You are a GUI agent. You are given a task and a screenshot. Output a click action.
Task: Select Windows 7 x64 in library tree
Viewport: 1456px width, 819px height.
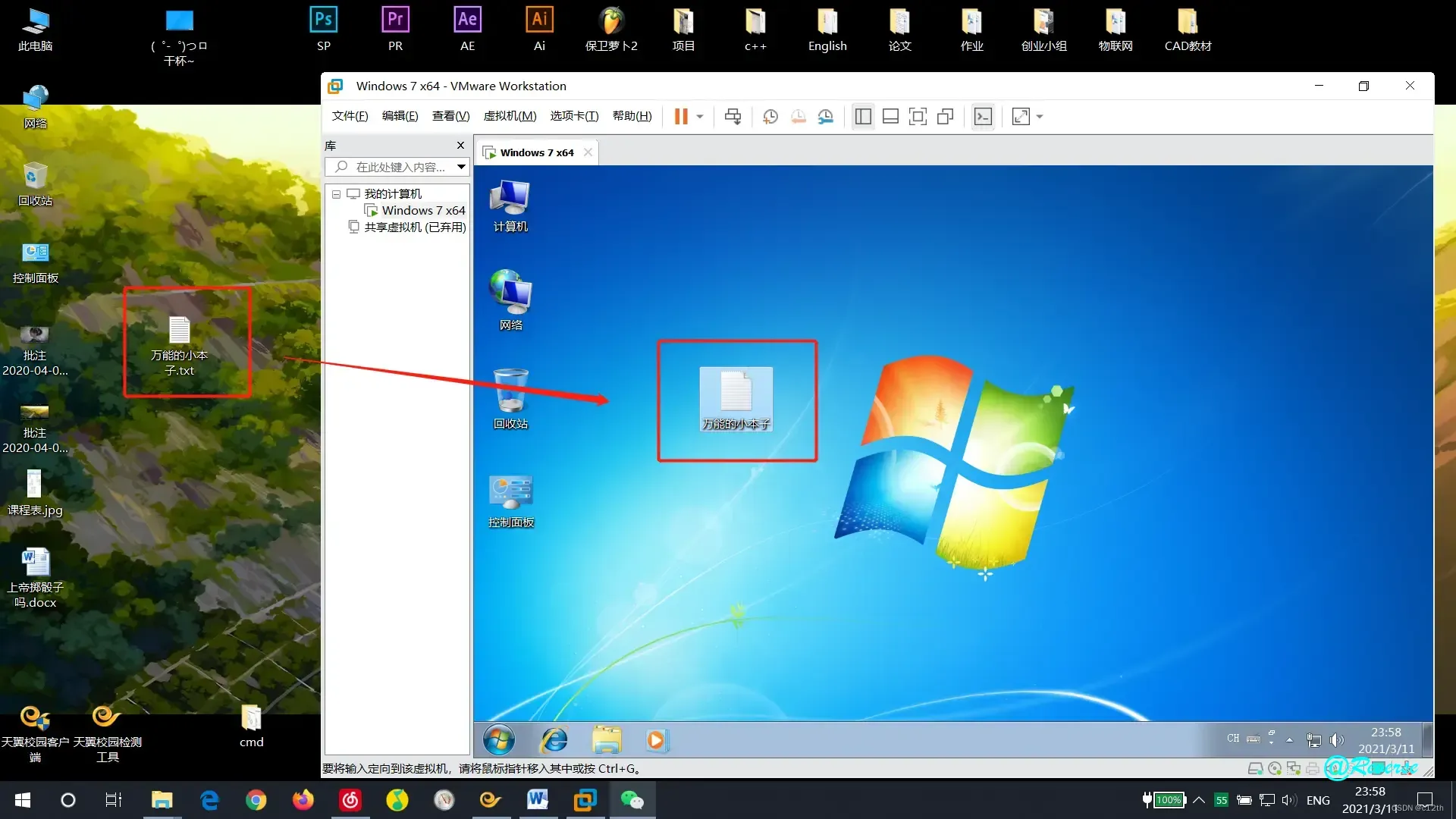423,211
